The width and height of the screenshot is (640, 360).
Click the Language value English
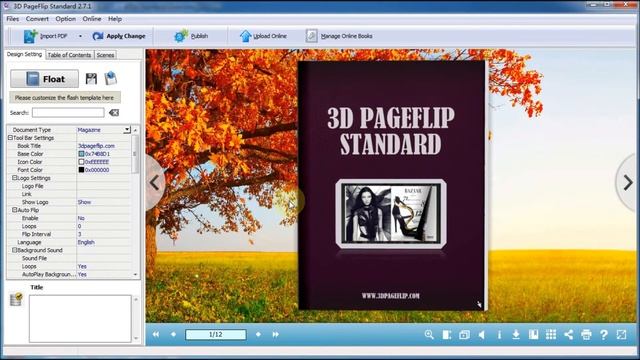[x=86, y=242]
